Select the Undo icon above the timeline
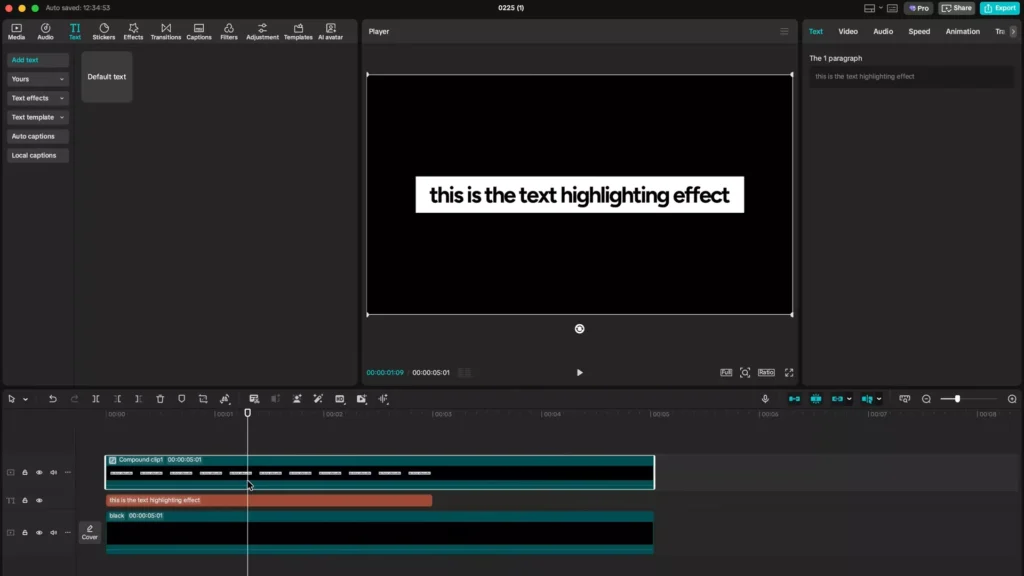The width and height of the screenshot is (1024, 576). 52,399
